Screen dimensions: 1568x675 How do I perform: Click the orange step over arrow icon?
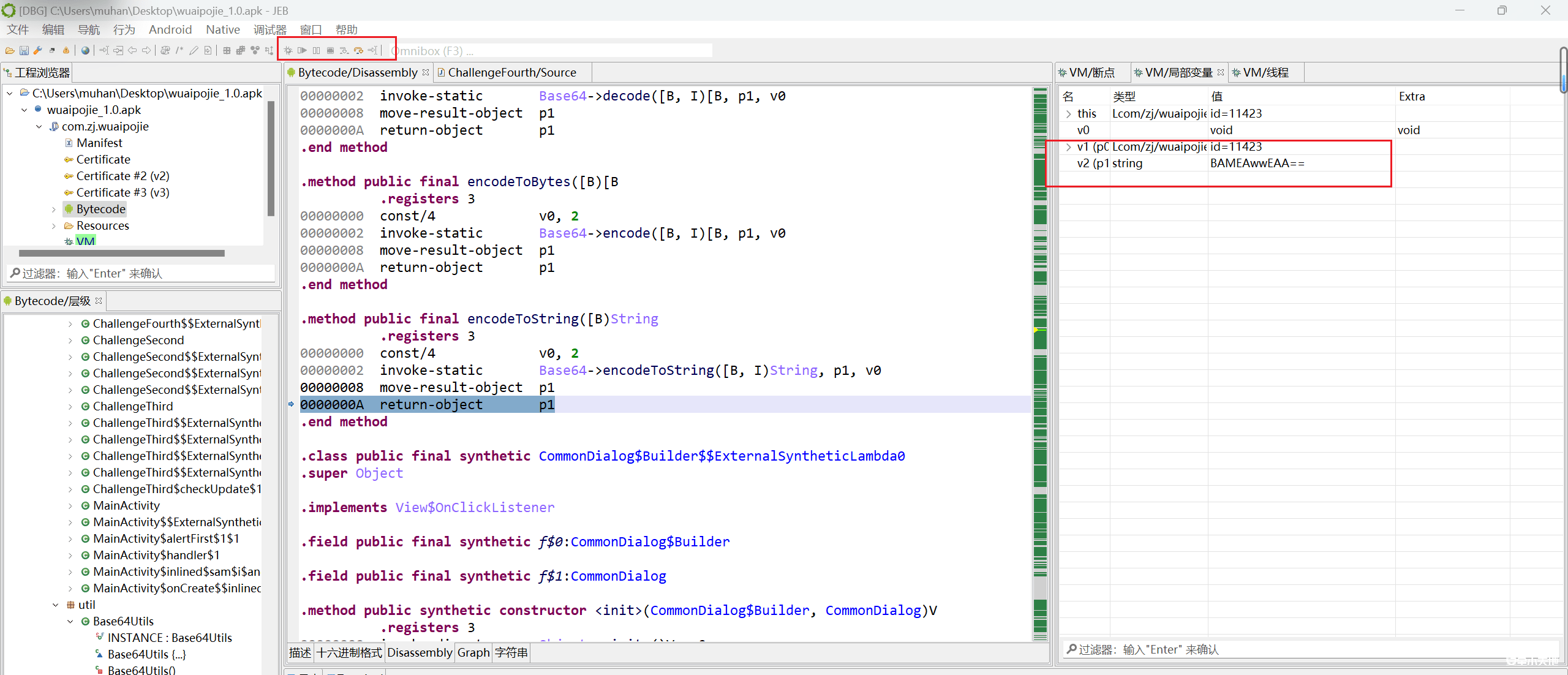point(358,51)
